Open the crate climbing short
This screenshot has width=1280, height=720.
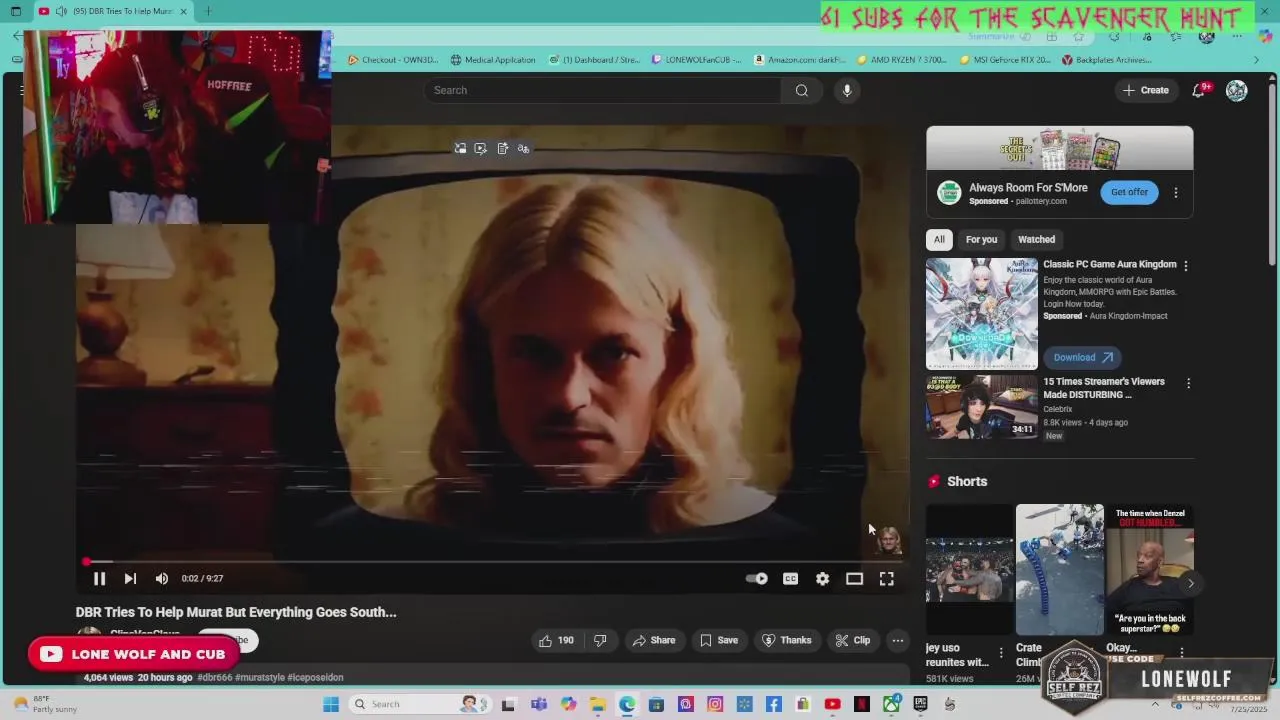(1060, 570)
